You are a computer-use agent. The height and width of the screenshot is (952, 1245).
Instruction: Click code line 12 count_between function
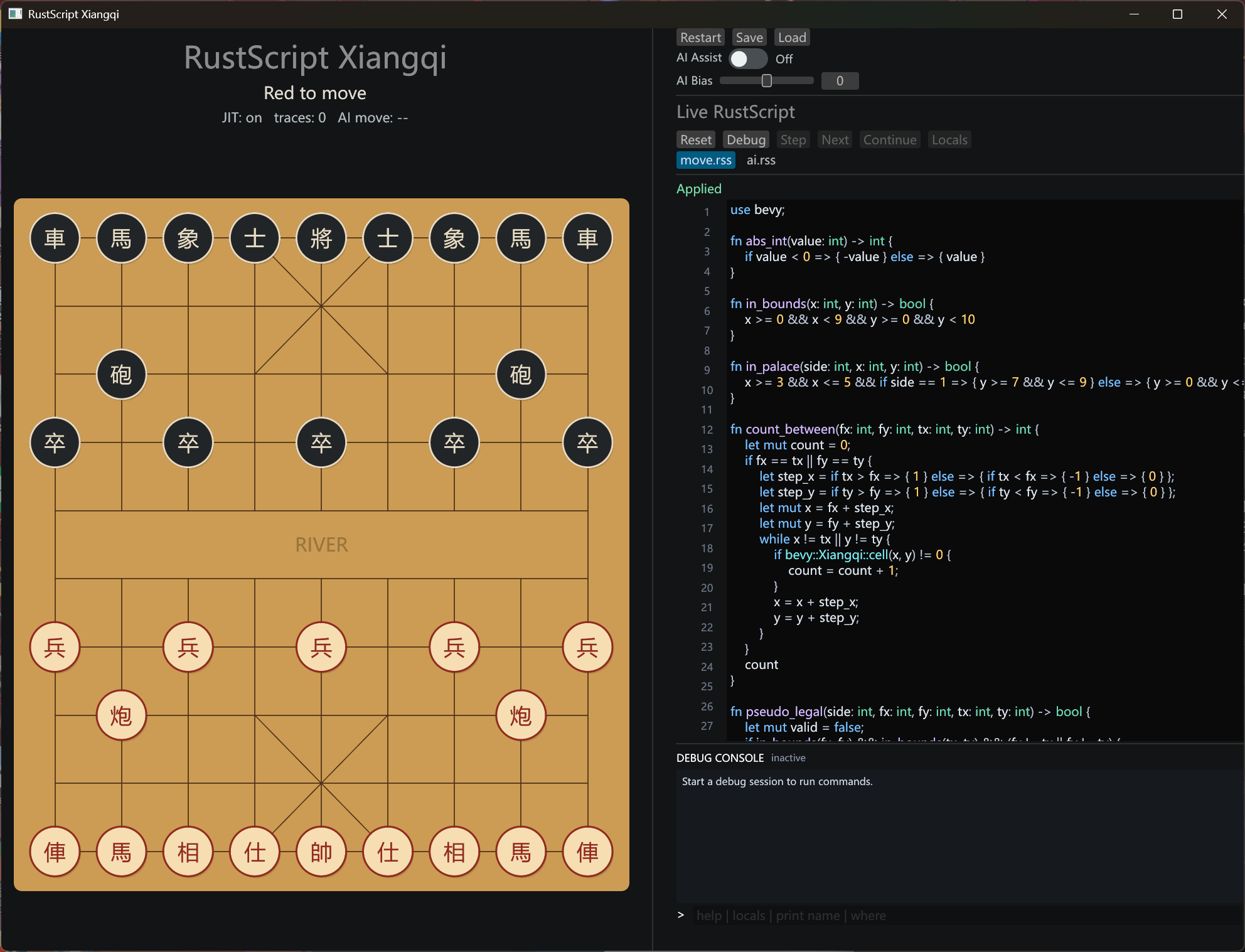pyautogui.click(x=884, y=429)
